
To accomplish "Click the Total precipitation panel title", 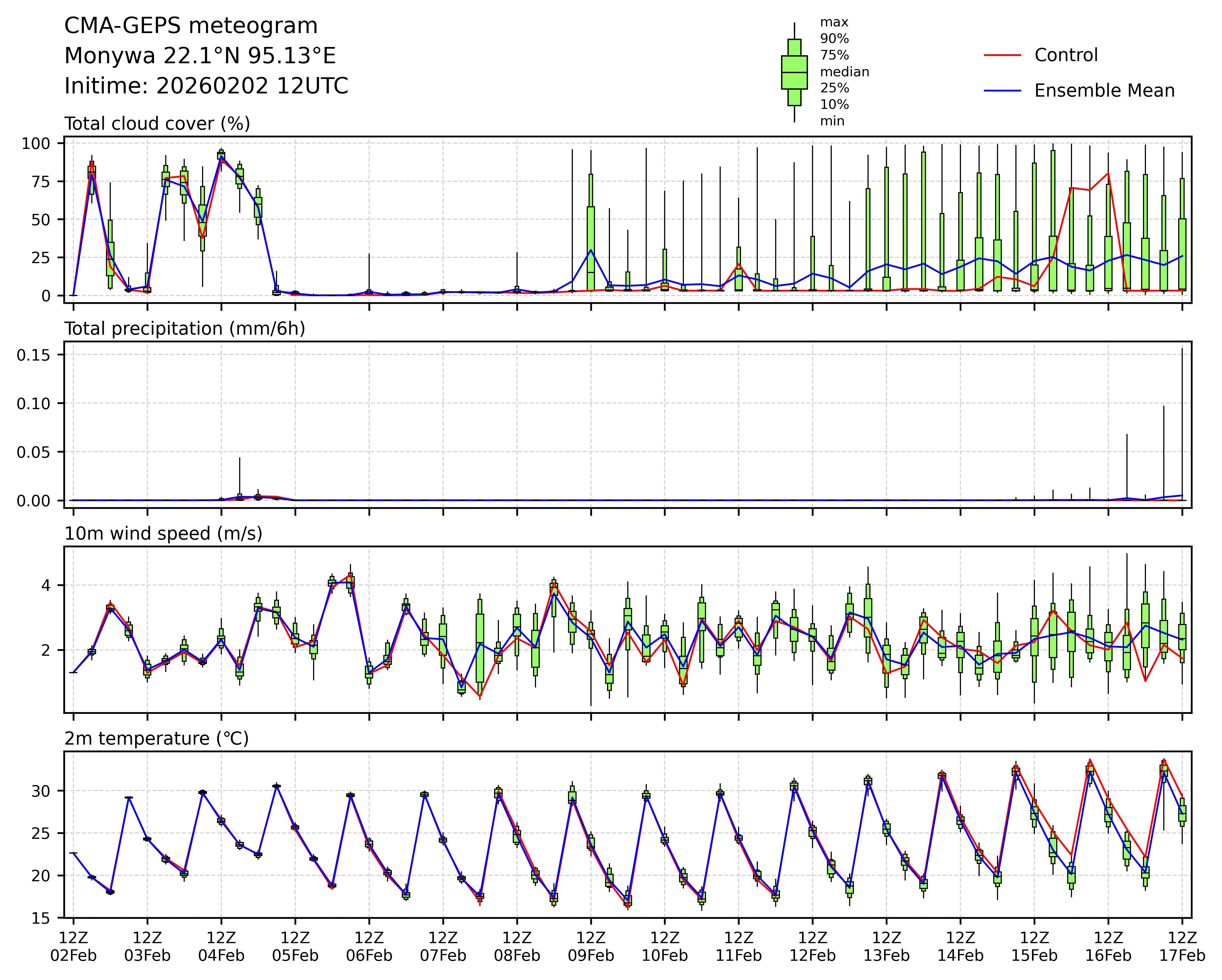I will 185,329.
